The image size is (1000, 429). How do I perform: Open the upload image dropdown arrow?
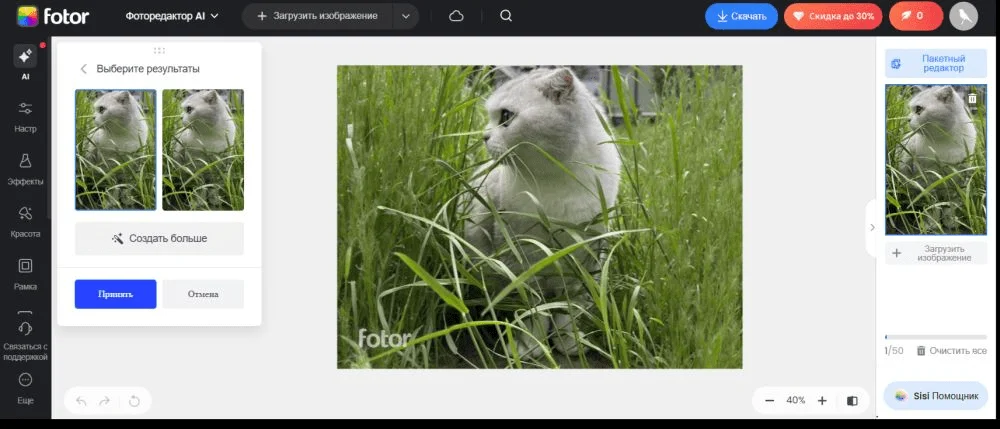405,16
